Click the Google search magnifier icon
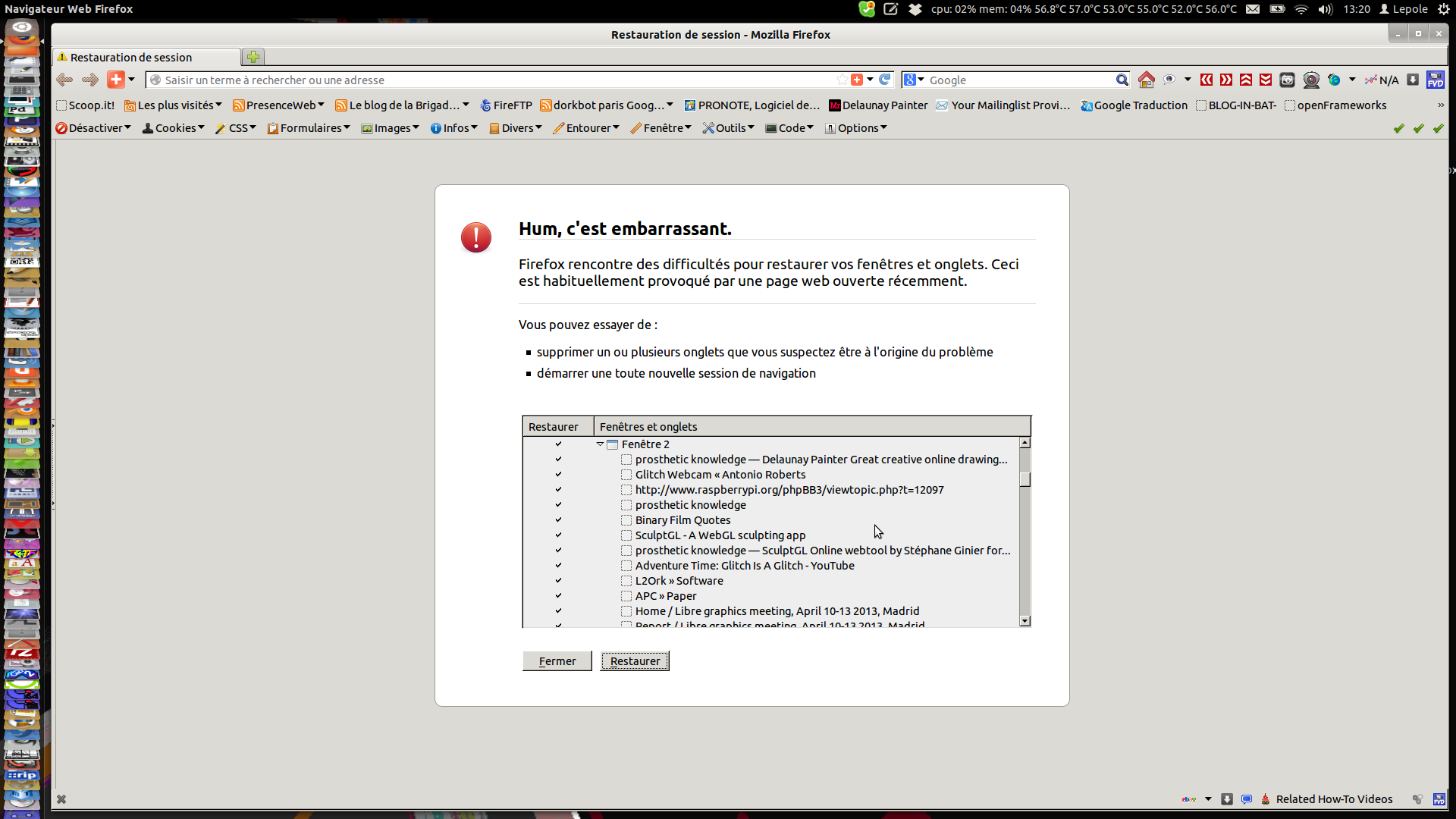1456x819 pixels. click(x=1122, y=80)
